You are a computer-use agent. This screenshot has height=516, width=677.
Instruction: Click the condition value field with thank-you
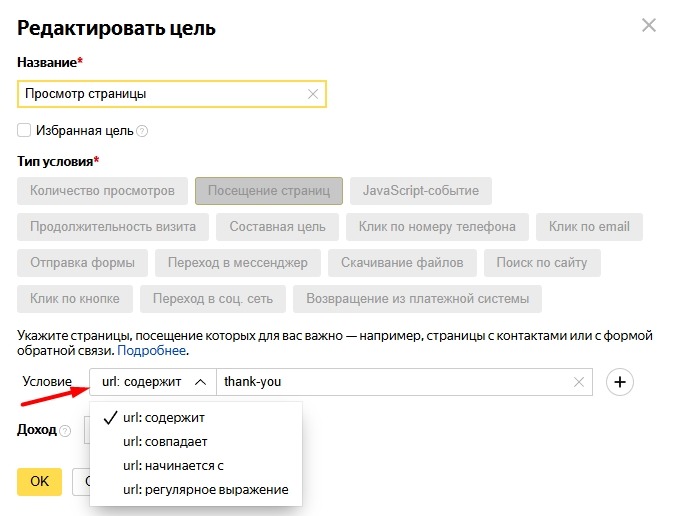pyautogui.click(x=390, y=382)
